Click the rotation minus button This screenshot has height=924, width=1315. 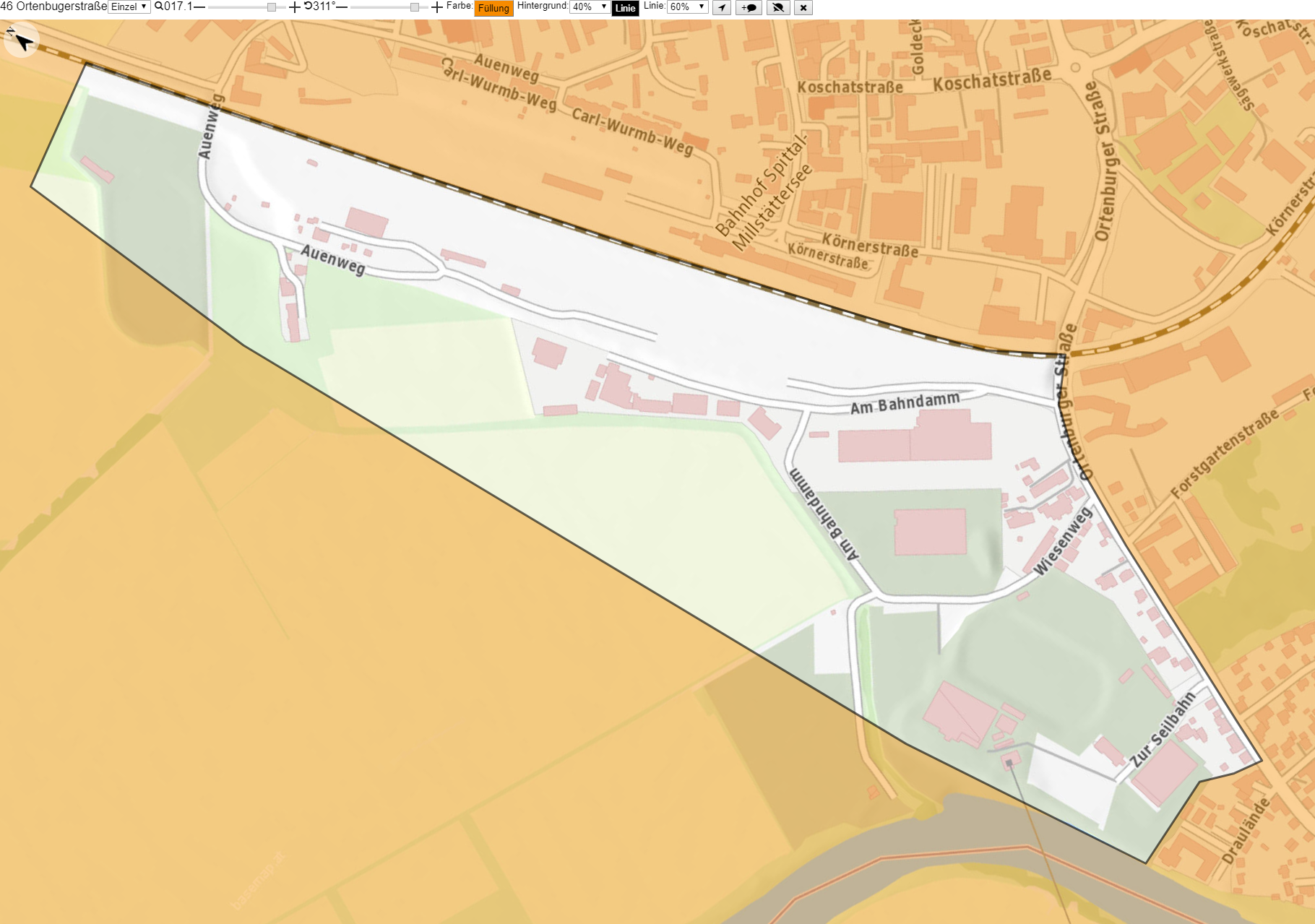click(342, 7)
